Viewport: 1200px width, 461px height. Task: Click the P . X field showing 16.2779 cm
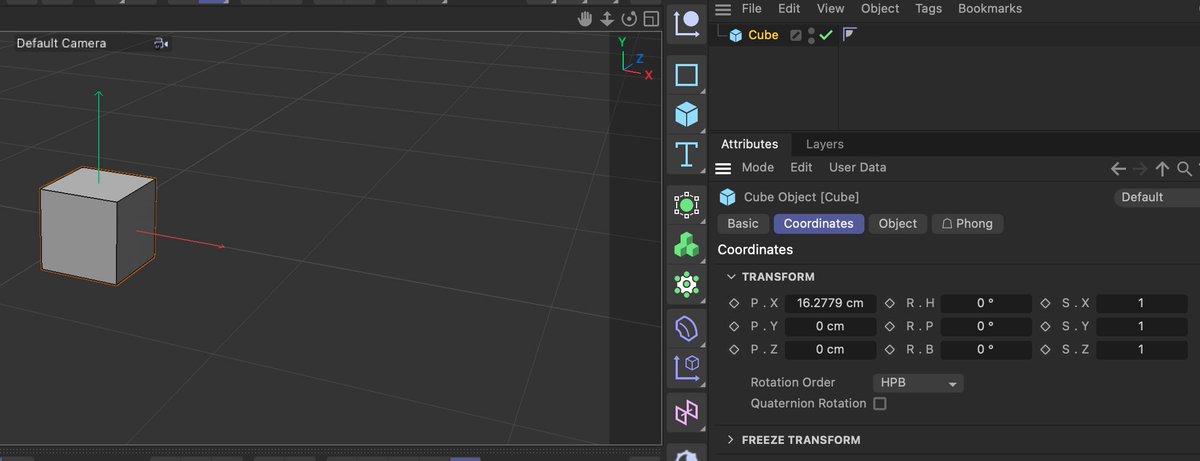(831, 303)
